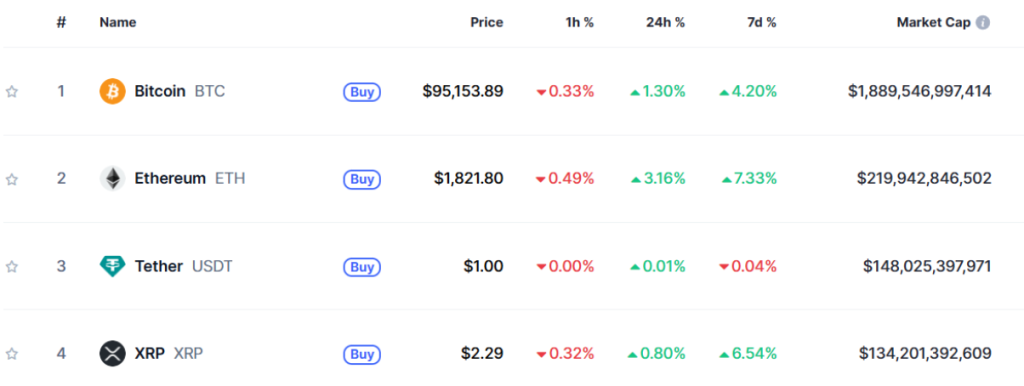The width and height of the screenshot is (1024, 386).
Task: Click the Buy button for XRP
Action: pos(362,354)
